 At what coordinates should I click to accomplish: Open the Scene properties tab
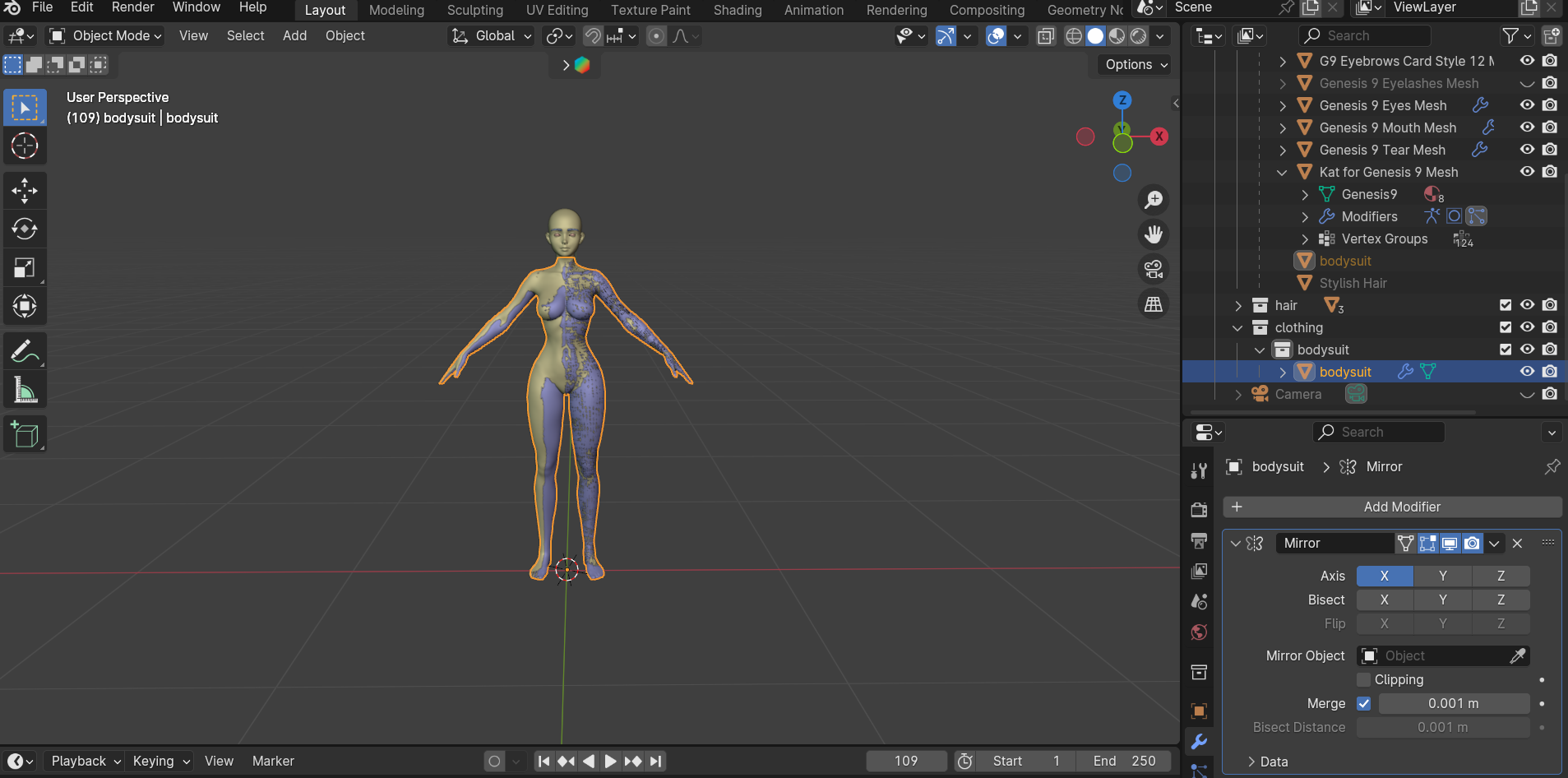[1199, 601]
